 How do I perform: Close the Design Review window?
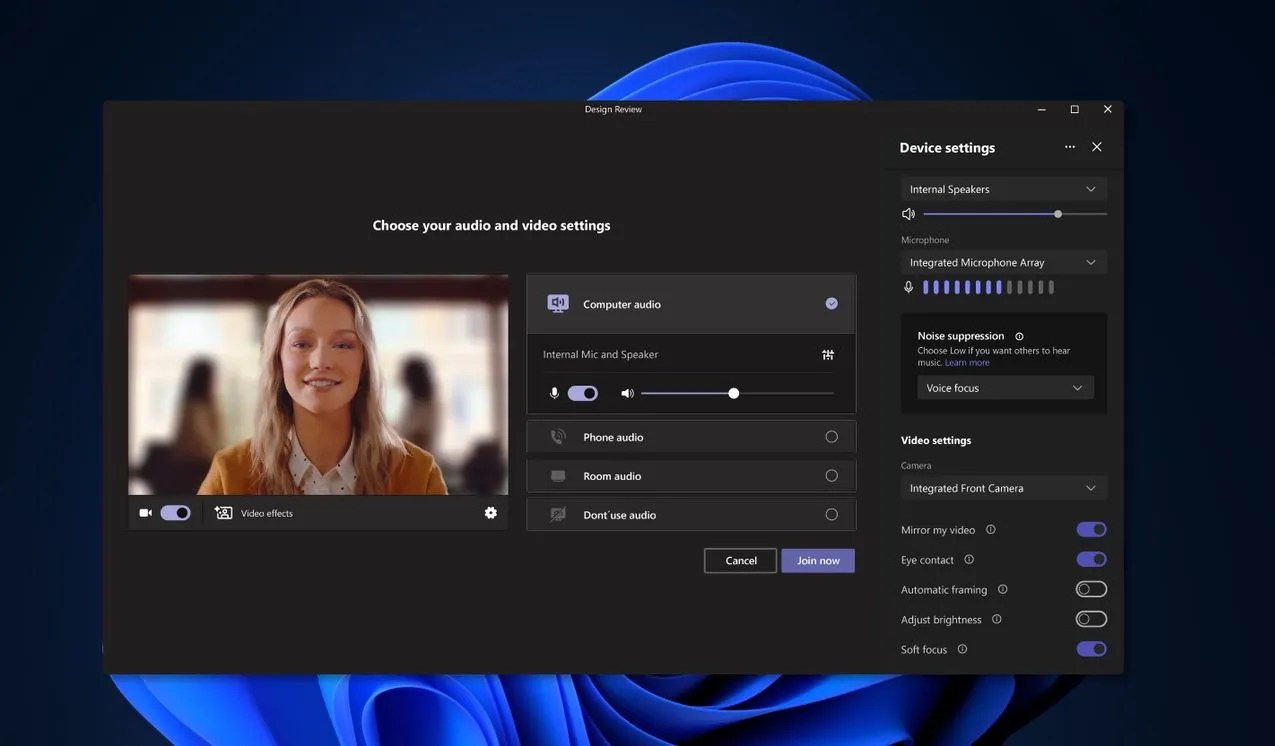pos(1108,110)
